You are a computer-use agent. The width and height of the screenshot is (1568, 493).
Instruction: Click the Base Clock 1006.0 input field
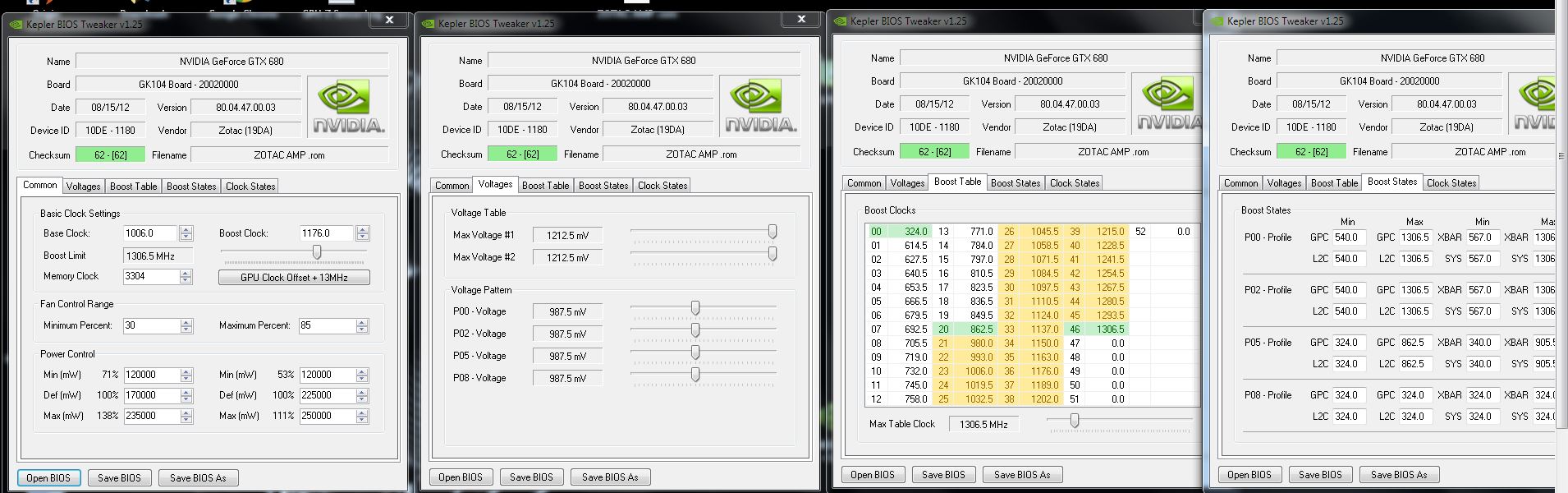151,233
